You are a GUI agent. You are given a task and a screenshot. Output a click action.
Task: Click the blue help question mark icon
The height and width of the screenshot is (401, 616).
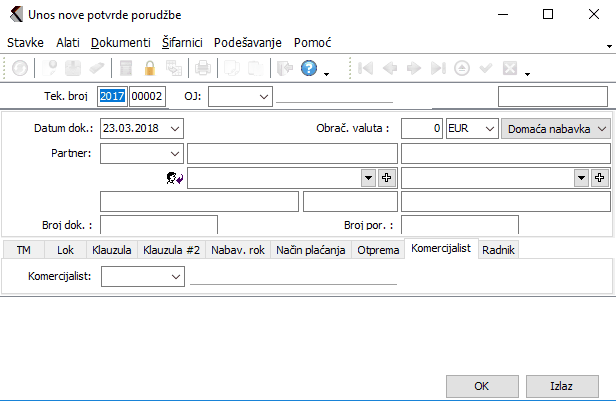tap(308, 68)
